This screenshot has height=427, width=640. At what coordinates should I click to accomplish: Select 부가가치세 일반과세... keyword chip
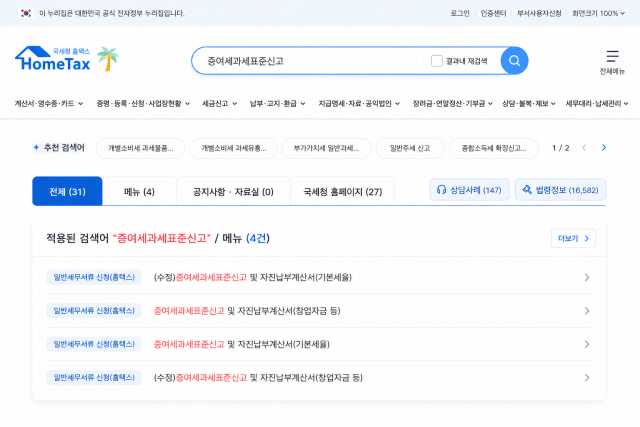point(327,148)
